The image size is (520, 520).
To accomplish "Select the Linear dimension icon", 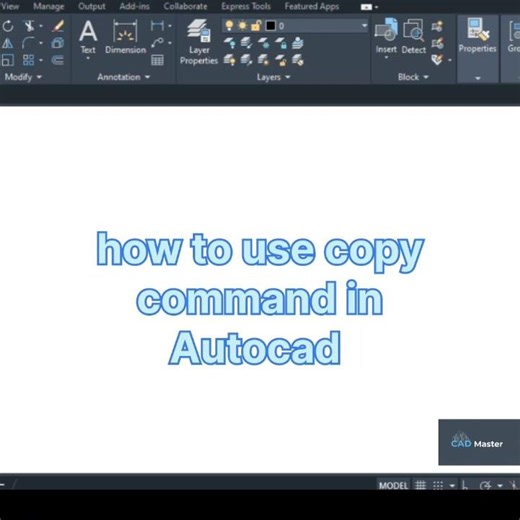I will point(157,25).
